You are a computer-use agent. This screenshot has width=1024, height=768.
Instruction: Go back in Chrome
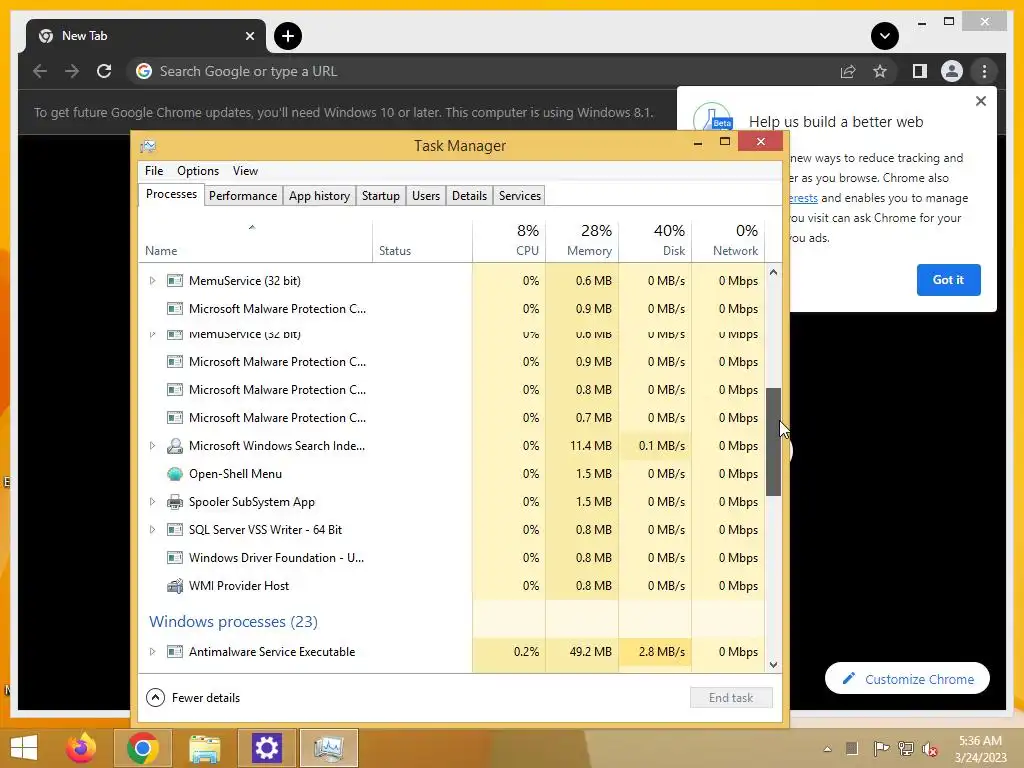(40, 71)
